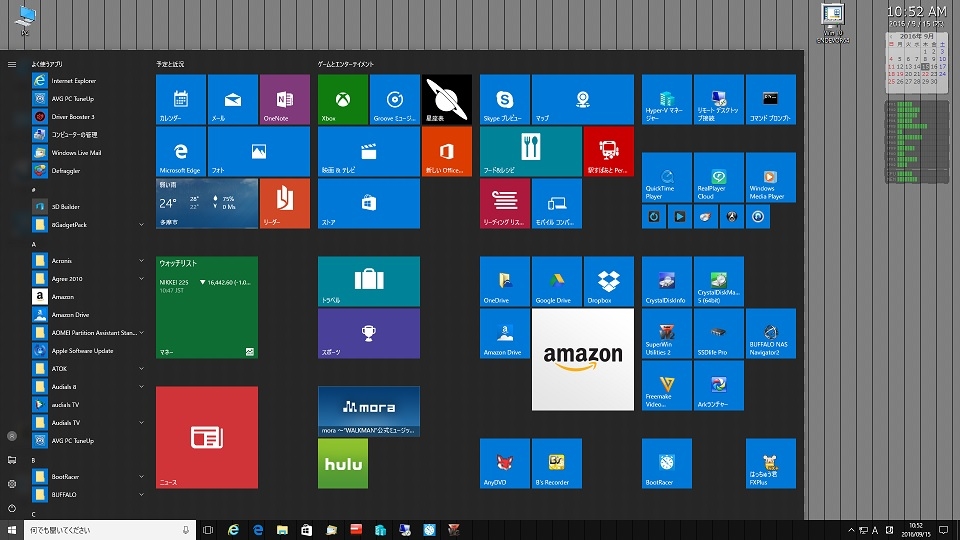Click the taskbar clock
Image resolution: width=960 pixels, height=540 pixels.
[x=916, y=530]
